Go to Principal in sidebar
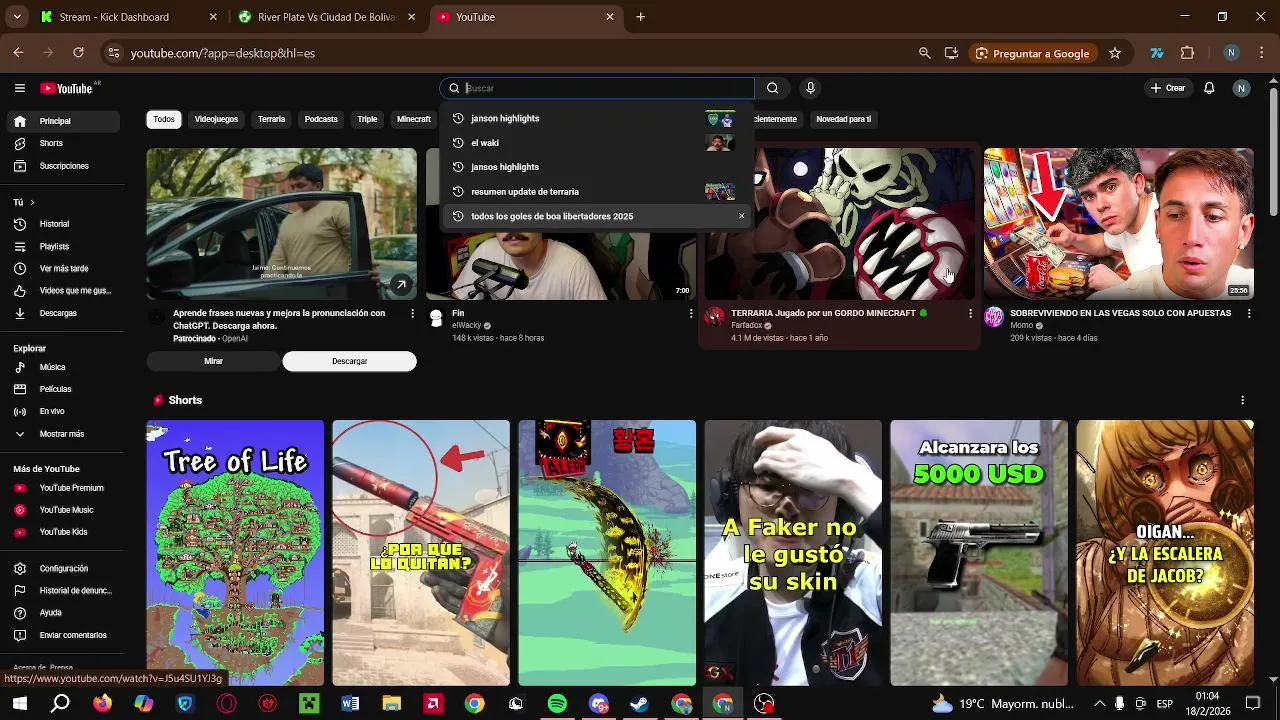This screenshot has width=1280, height=720. 65,121
